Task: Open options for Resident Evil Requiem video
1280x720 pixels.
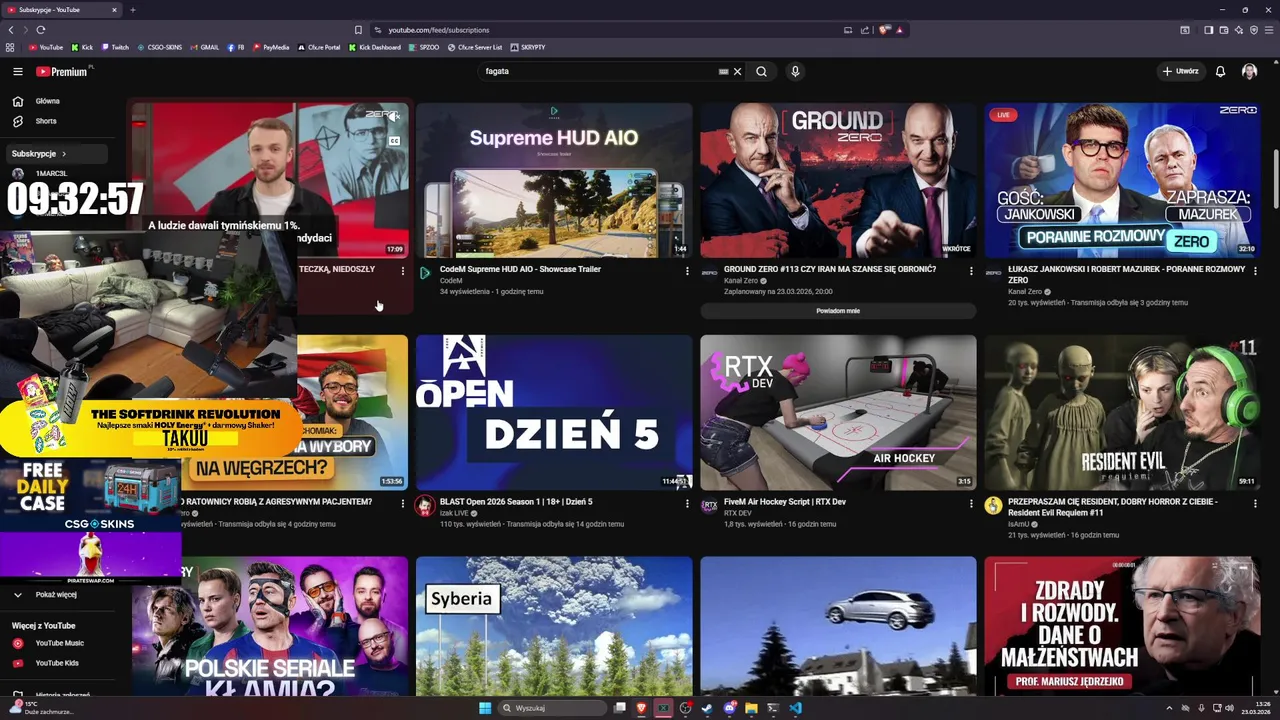Action: [x=1255, y=503]
